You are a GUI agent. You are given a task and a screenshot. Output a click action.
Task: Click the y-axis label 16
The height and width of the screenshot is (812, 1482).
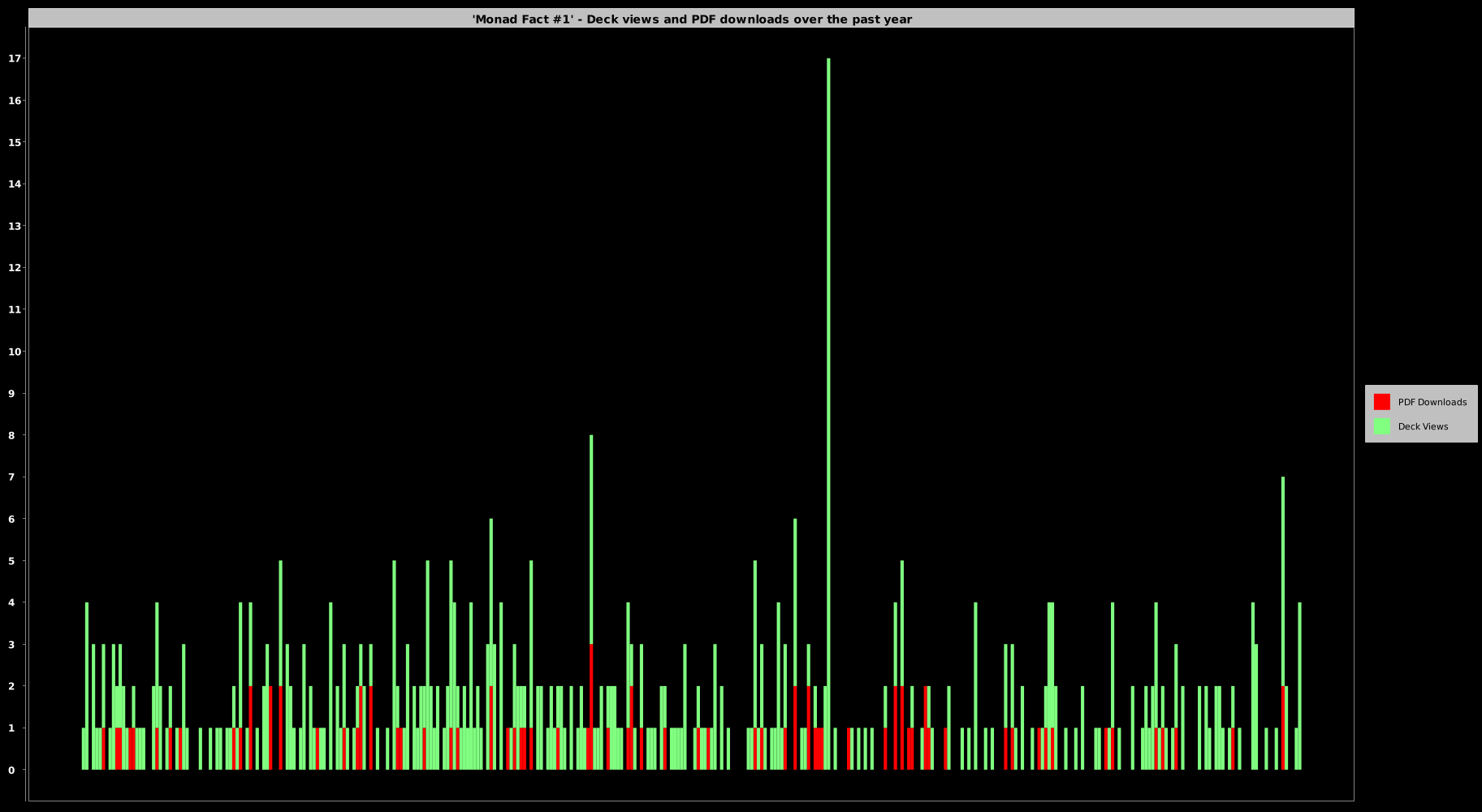(x=15, y=101)
